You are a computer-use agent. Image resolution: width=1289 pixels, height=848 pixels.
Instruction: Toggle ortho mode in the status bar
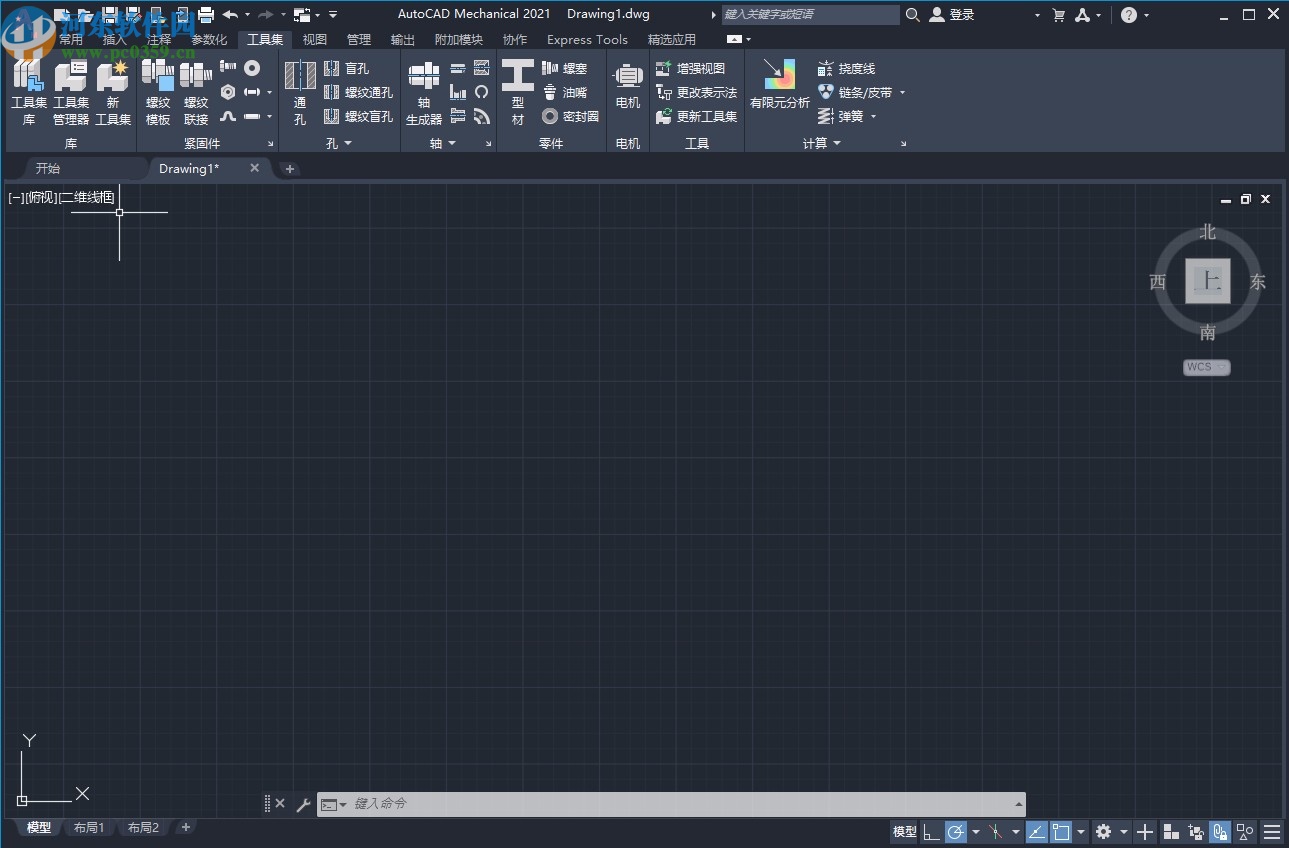click(931, 831)
